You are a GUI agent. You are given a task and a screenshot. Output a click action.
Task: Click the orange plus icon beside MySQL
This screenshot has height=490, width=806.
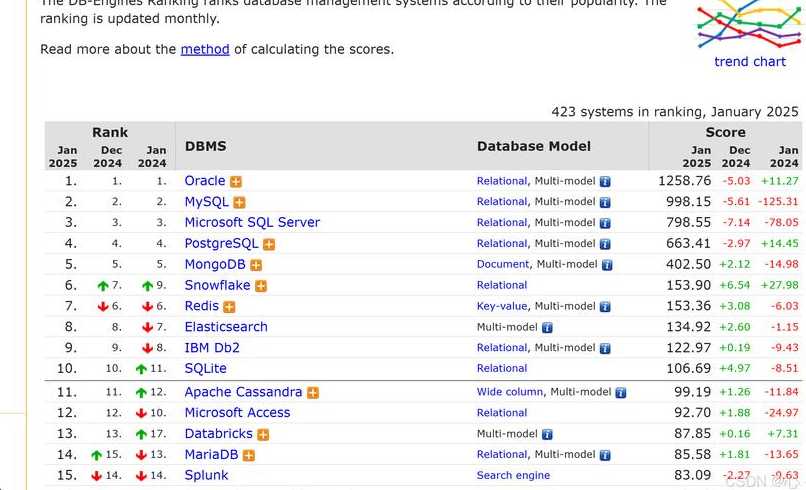click(x=239, y=203)
